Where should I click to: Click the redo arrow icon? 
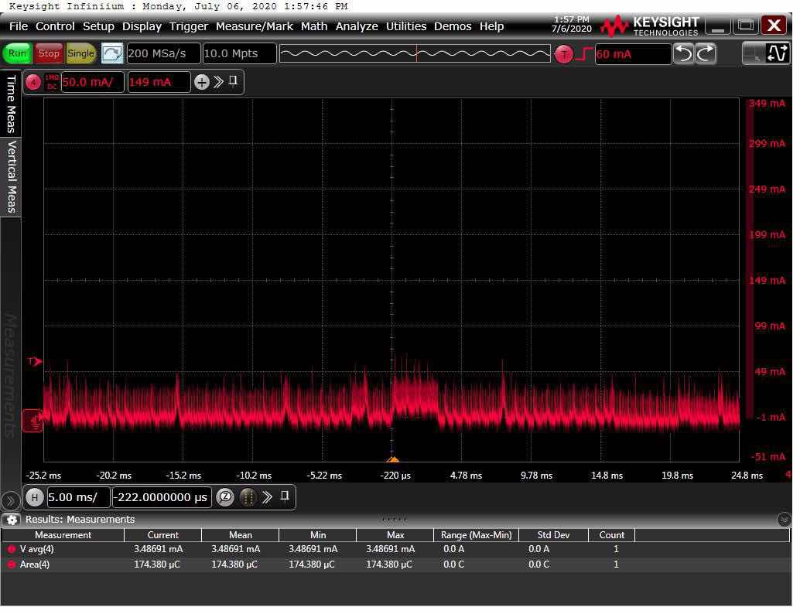coord(706,54)
